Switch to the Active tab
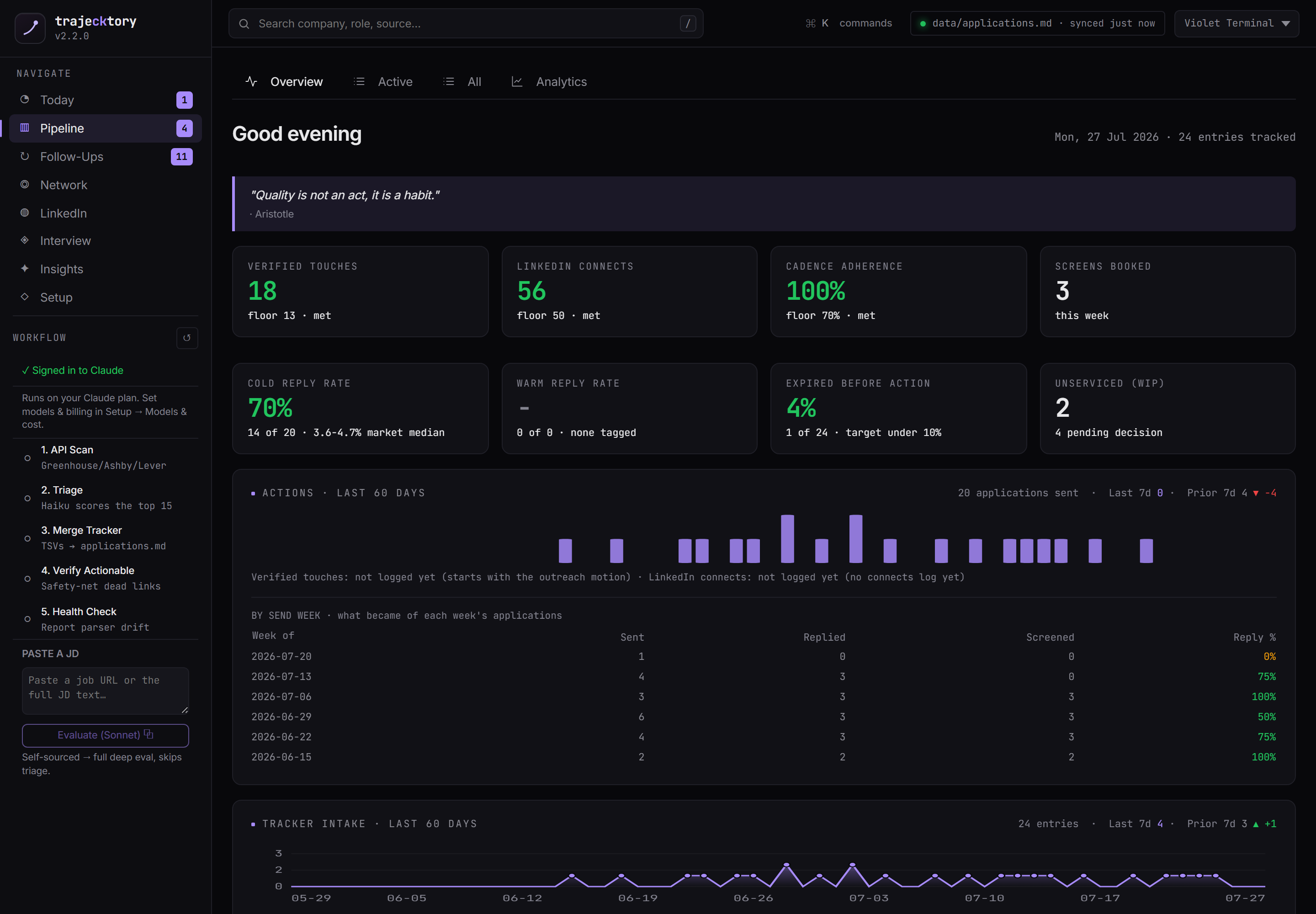The image size is (1316, 914). [x=383, y=82]
